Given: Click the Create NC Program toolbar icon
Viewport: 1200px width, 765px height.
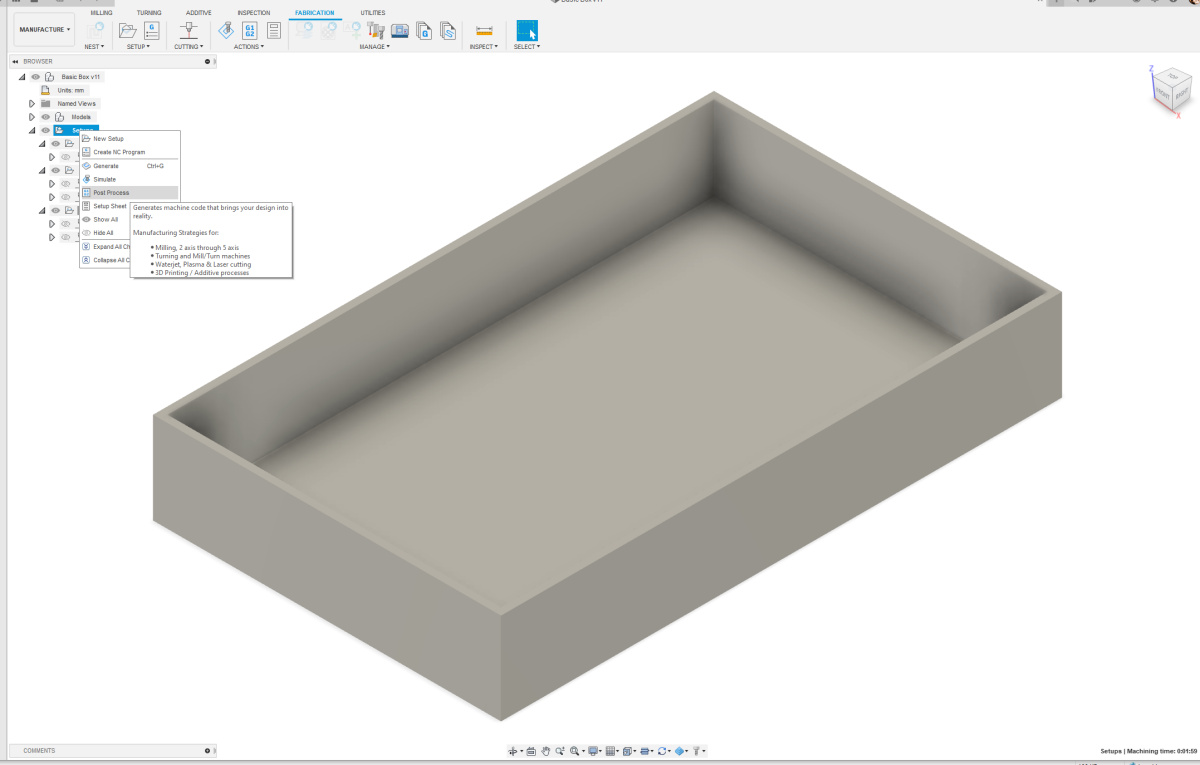Looking at the screenshot, I should 152,30.
